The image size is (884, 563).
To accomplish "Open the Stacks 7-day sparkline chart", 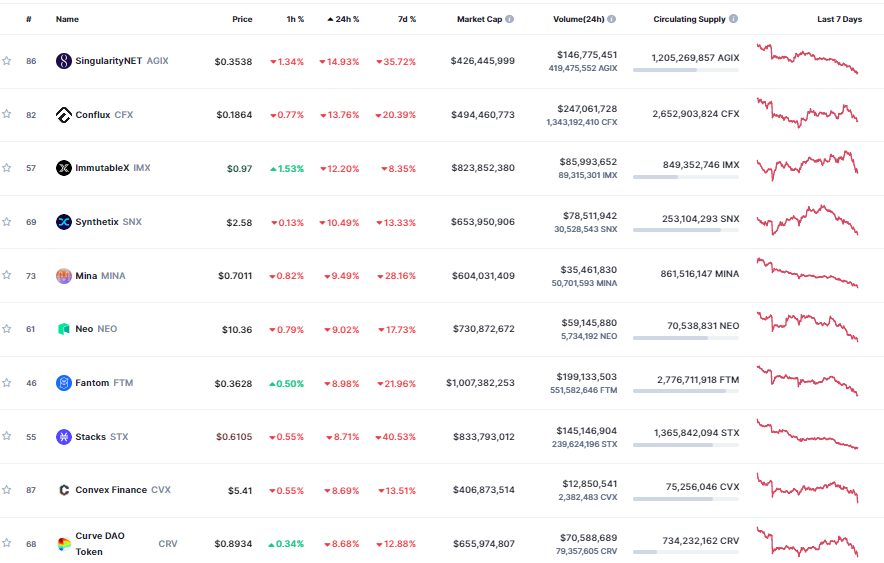I will (807, 434).
